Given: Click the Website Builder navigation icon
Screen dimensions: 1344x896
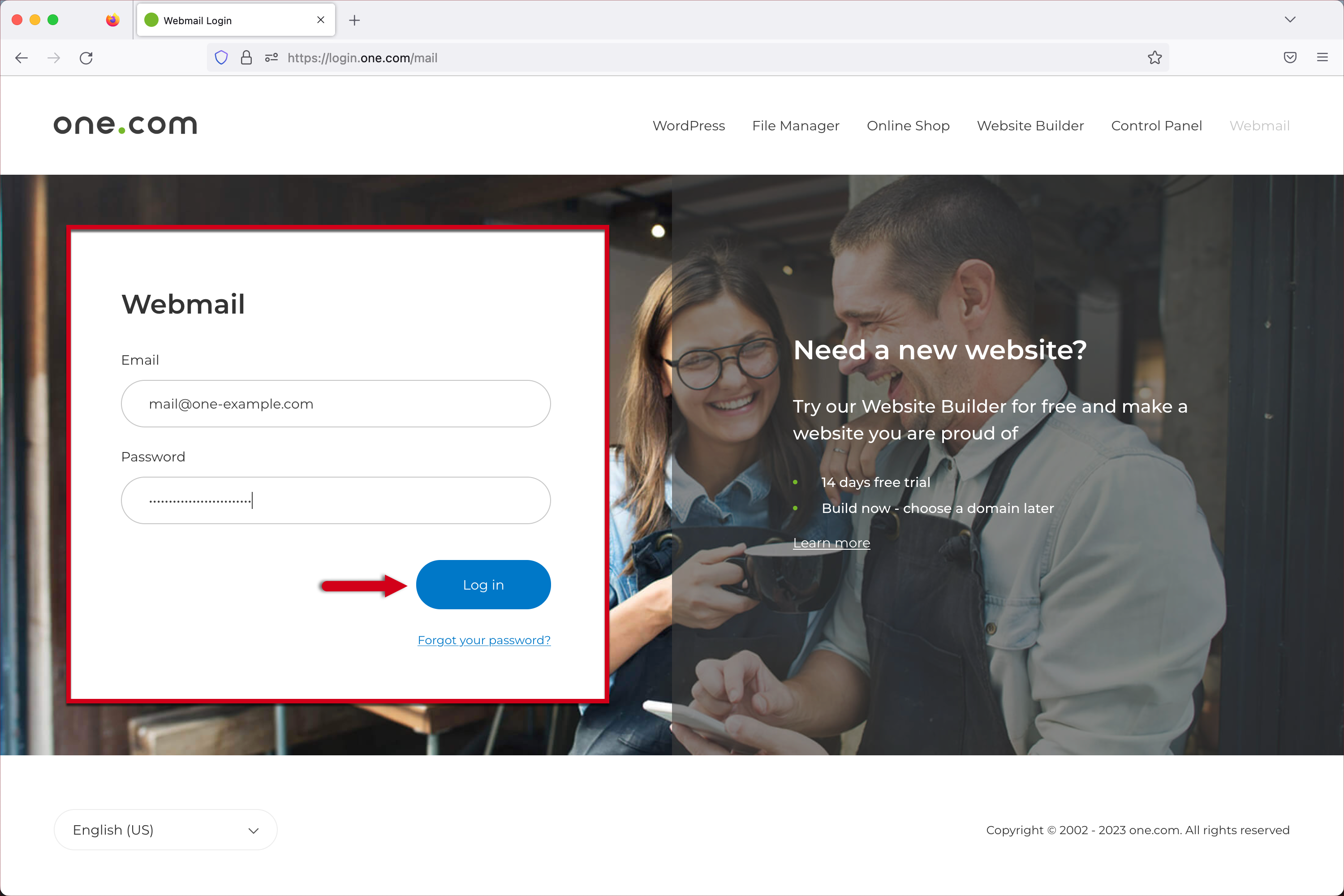Looking at the screenshot, I should [x=1028, y=125].
